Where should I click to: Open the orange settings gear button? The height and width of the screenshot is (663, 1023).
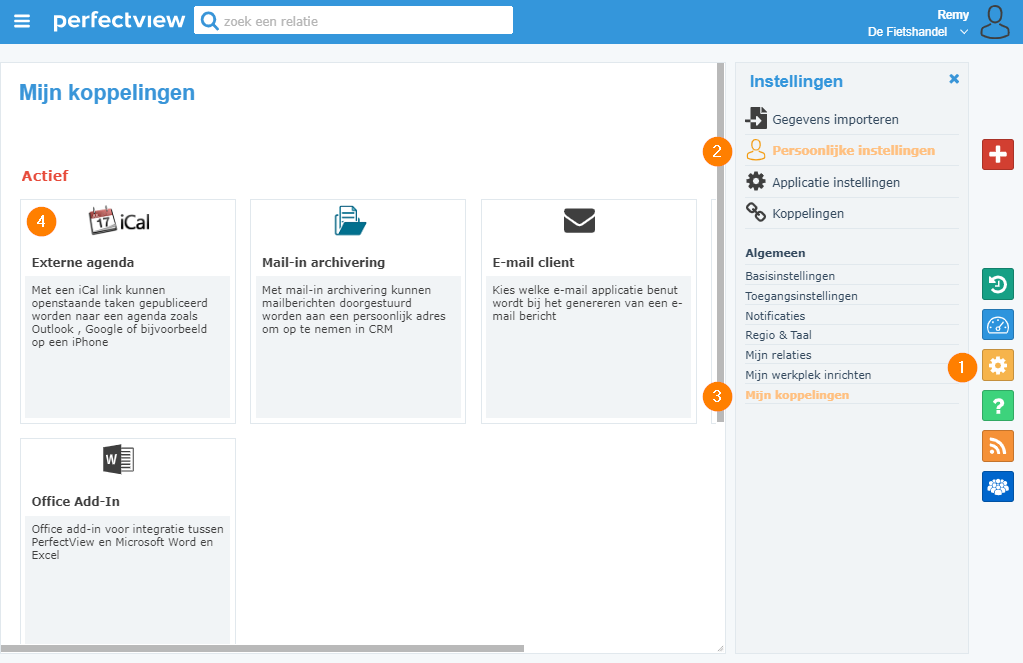[x=998, y=365]
